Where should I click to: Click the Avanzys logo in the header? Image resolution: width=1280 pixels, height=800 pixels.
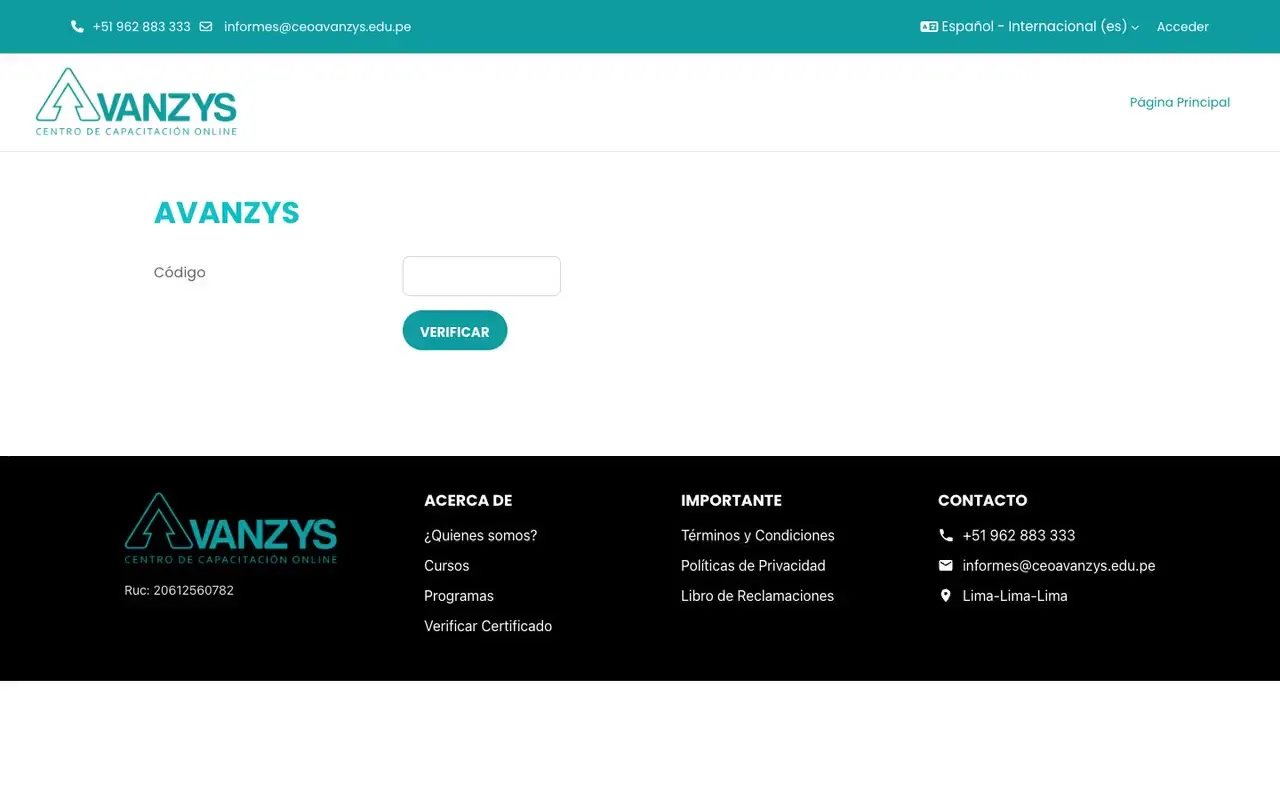coord(136,102)
